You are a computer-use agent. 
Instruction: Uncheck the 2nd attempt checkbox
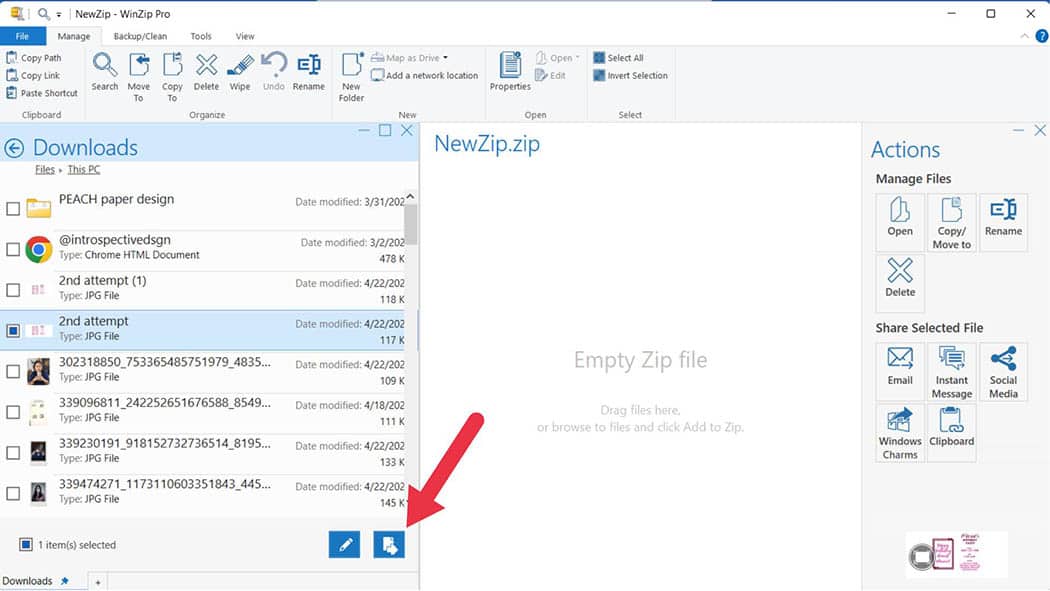coord(13,331)
